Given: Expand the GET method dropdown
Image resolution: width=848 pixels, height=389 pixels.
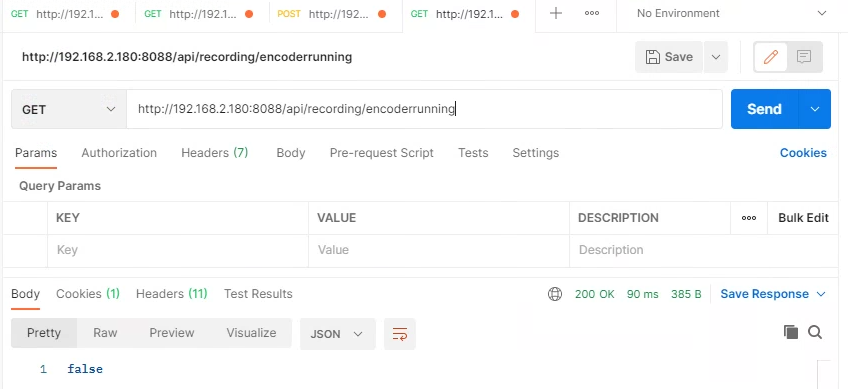Looking at the screenshot, I should click(69, 109).
